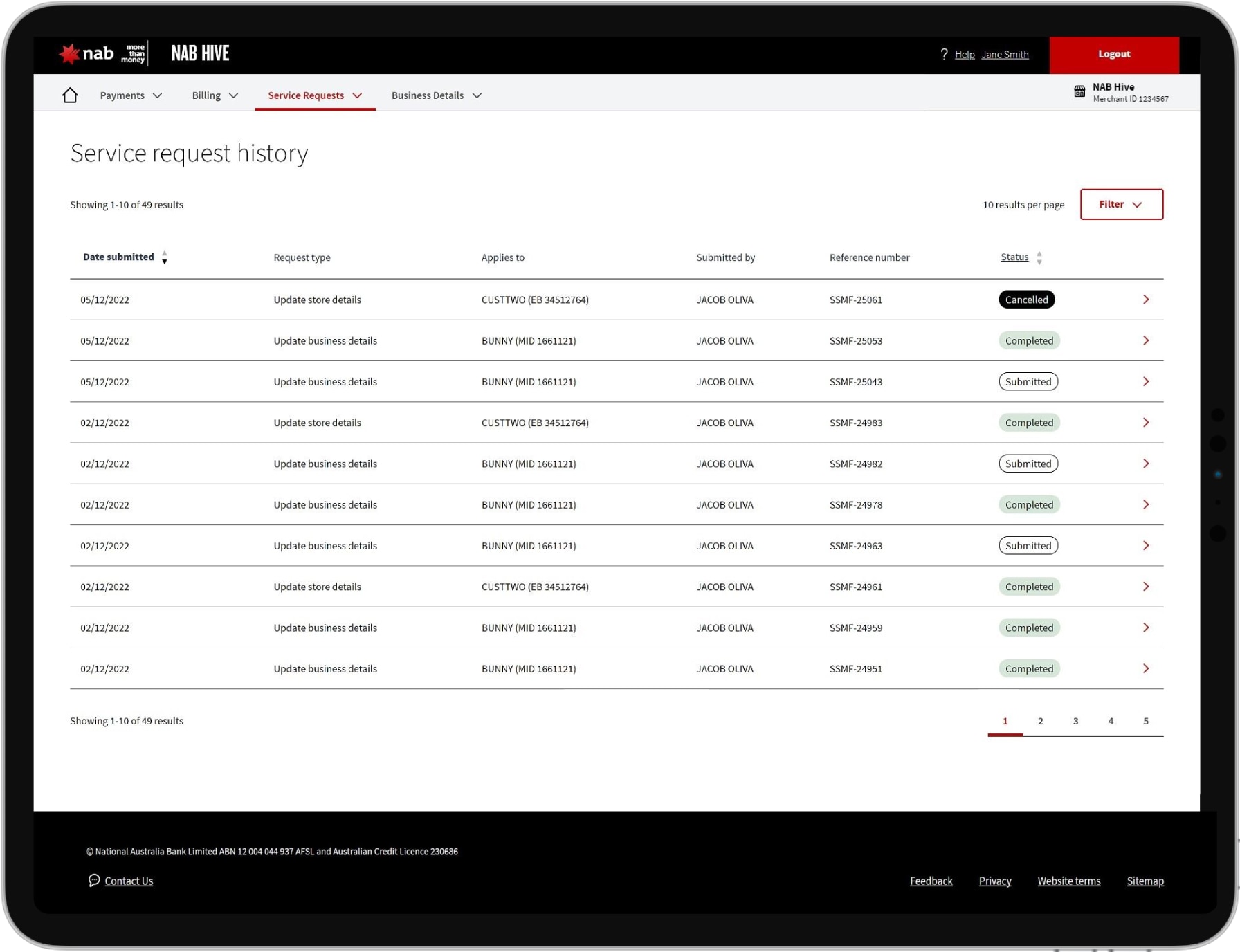Open details arrow for request SSMF-24983

1145,423
